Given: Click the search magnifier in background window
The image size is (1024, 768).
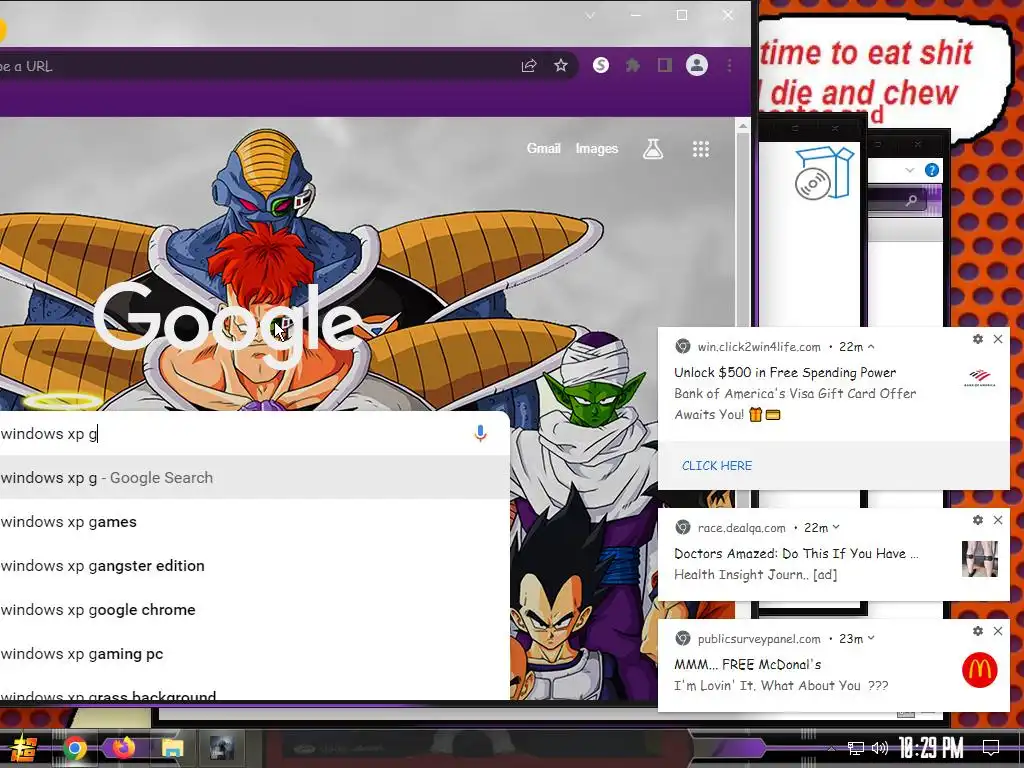Looking at the screenshot, I should click(x=911, y=200).
